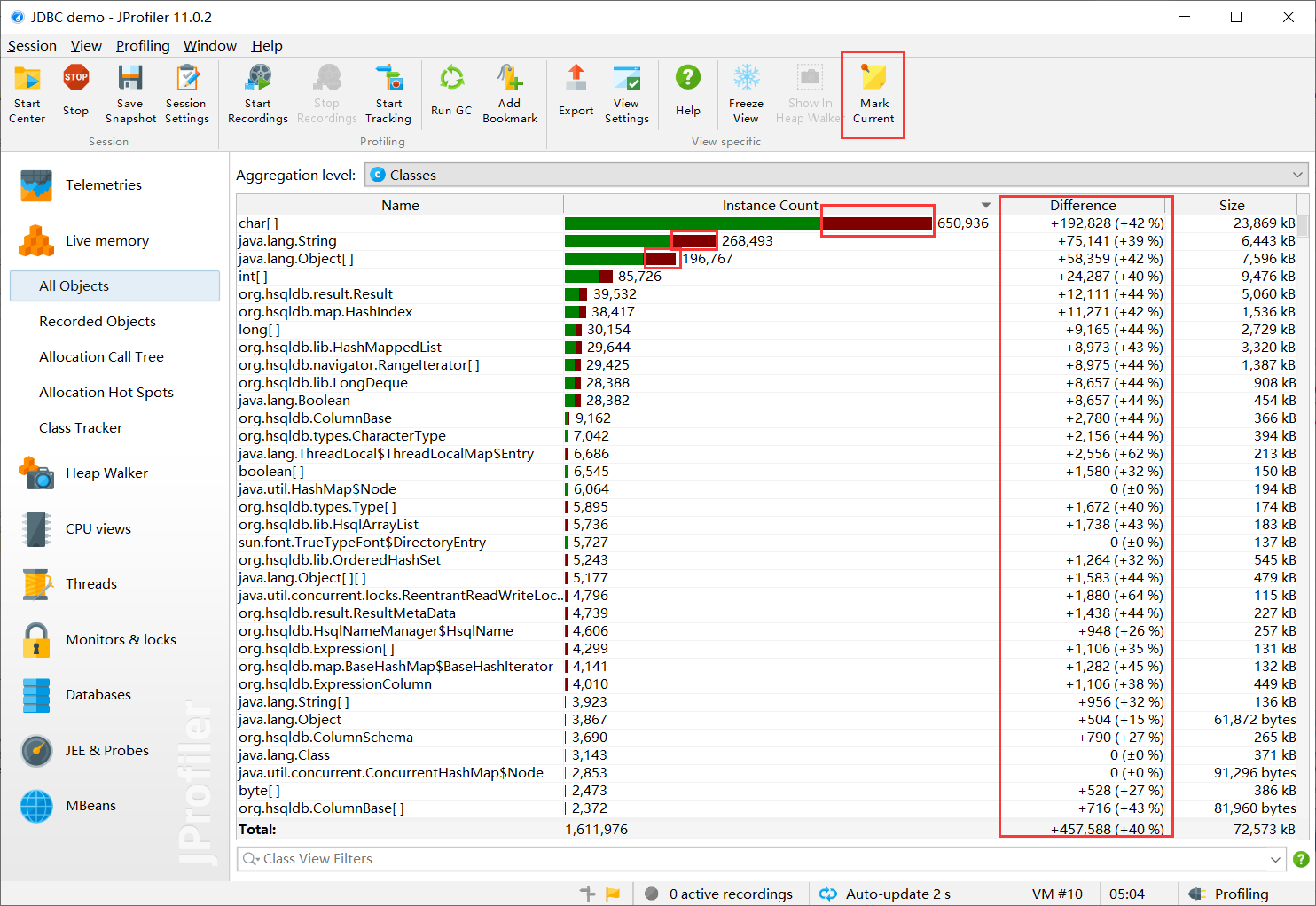
Task: Open the View menu
Action: pos(86,45)
